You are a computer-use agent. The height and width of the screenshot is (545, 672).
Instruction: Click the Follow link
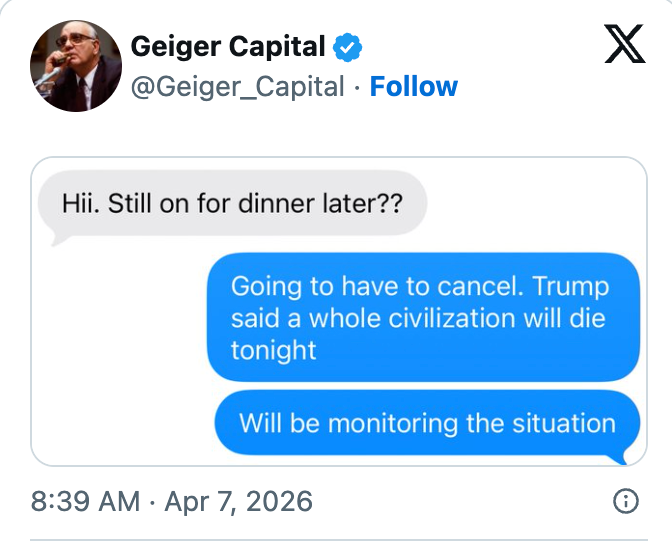tap(413, 86)
